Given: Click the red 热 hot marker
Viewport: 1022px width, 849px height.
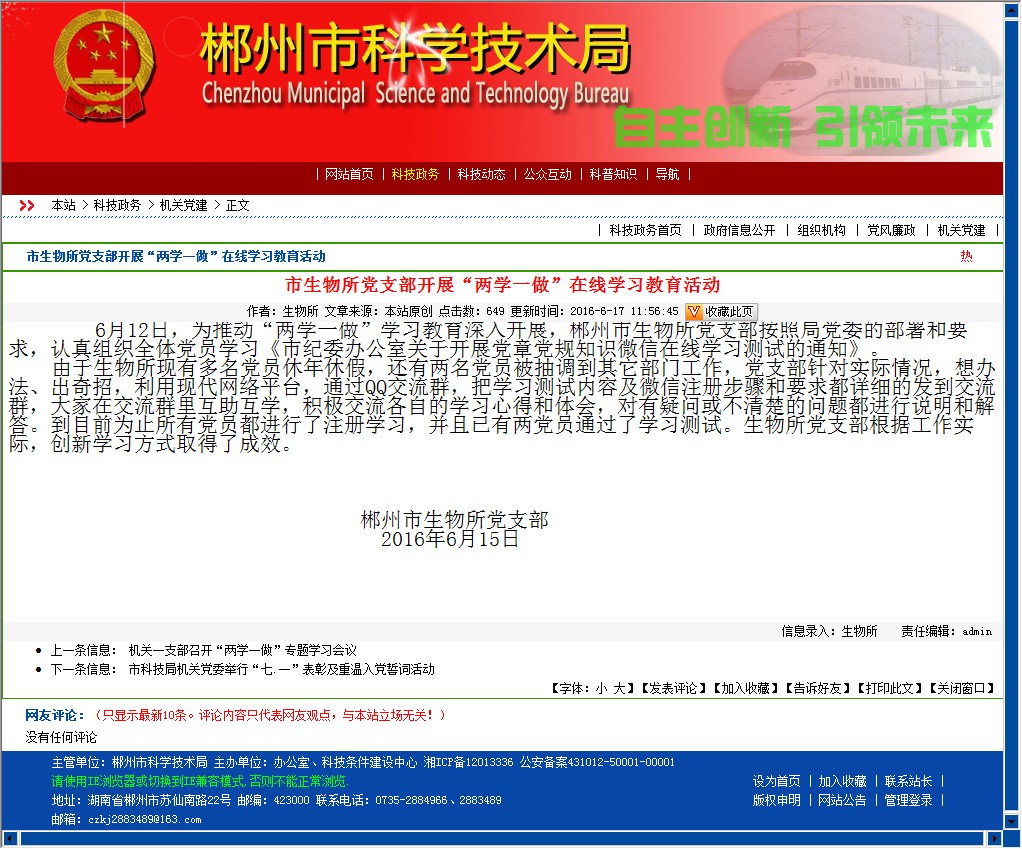Looking at the screenshot, I should 966,257.
